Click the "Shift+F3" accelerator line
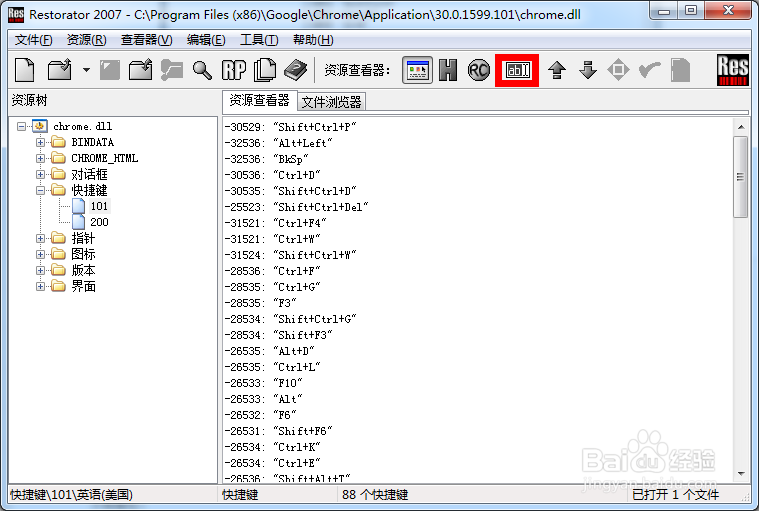 pyautogui.click(x=278, y=335)
